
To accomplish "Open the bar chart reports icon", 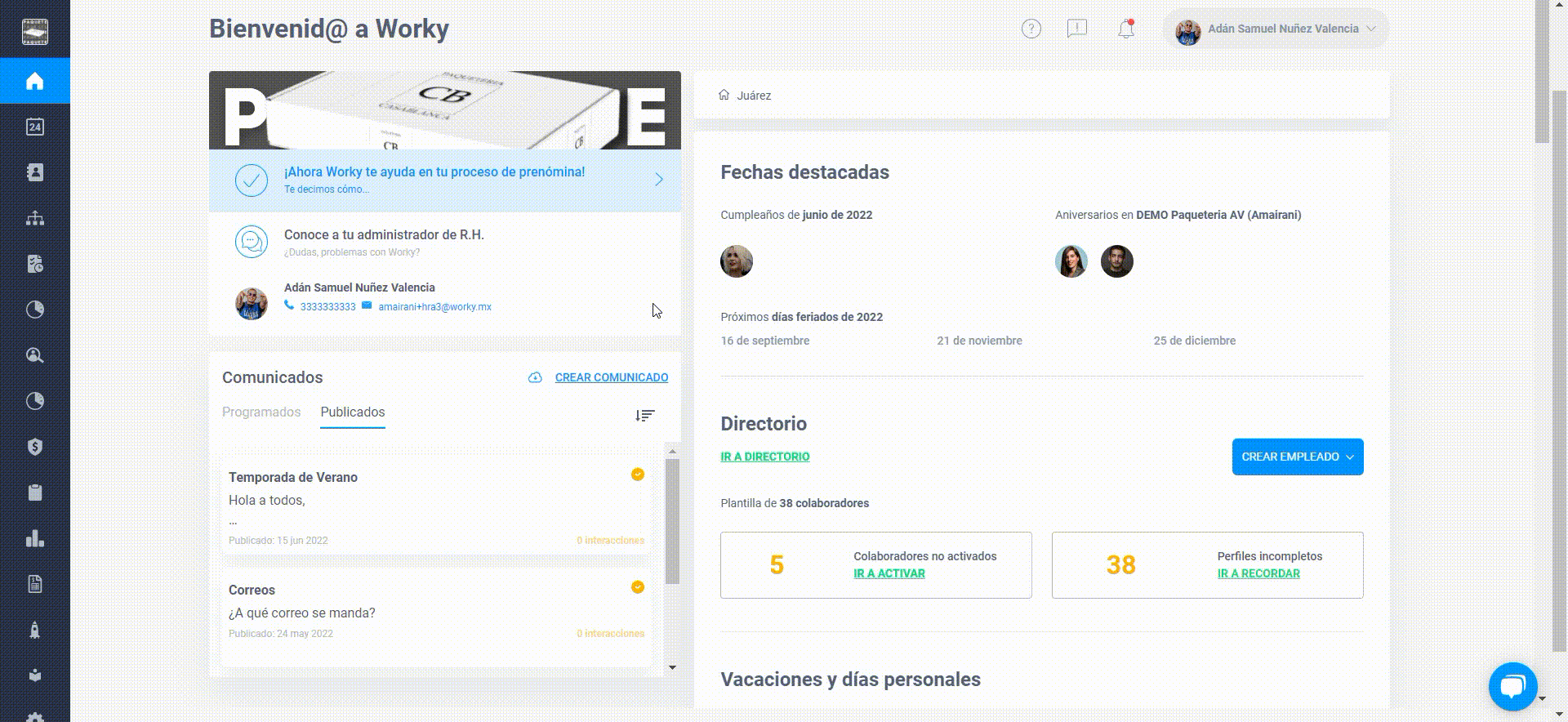I will point(34,538).
